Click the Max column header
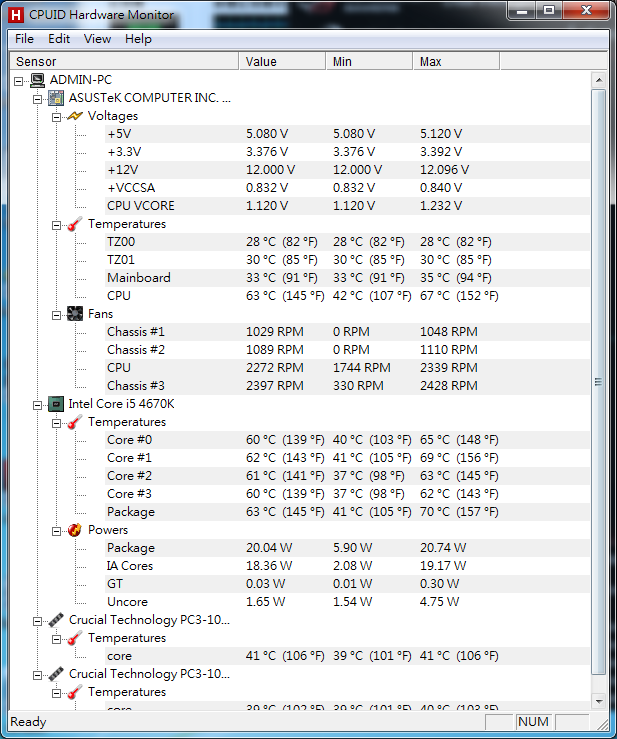Viewport: 617px width, 739px height. click(456, 61)
